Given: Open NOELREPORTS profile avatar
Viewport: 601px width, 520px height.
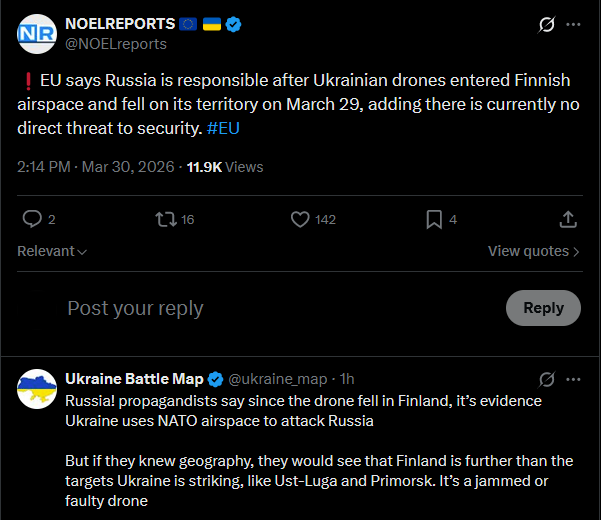Looking at the screenshot, I should 36,34.
